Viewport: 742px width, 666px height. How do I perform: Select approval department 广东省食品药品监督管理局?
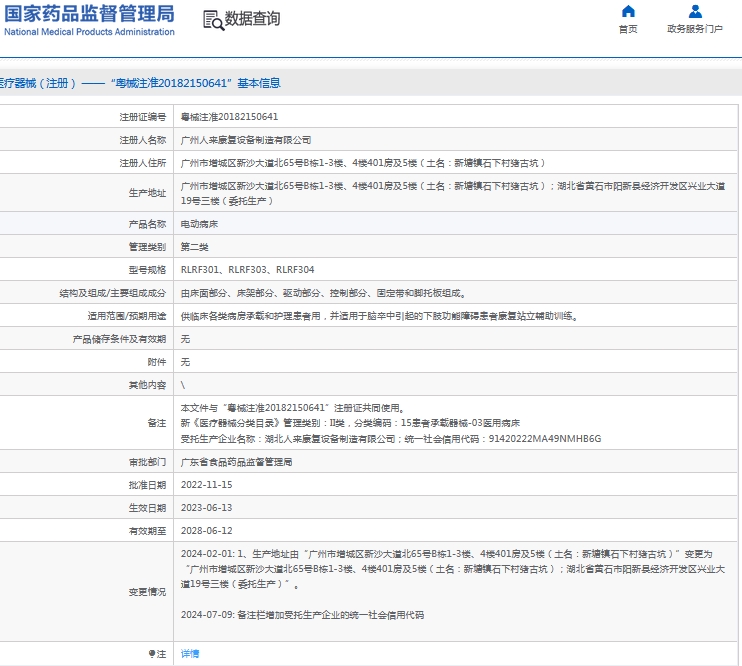236,462
